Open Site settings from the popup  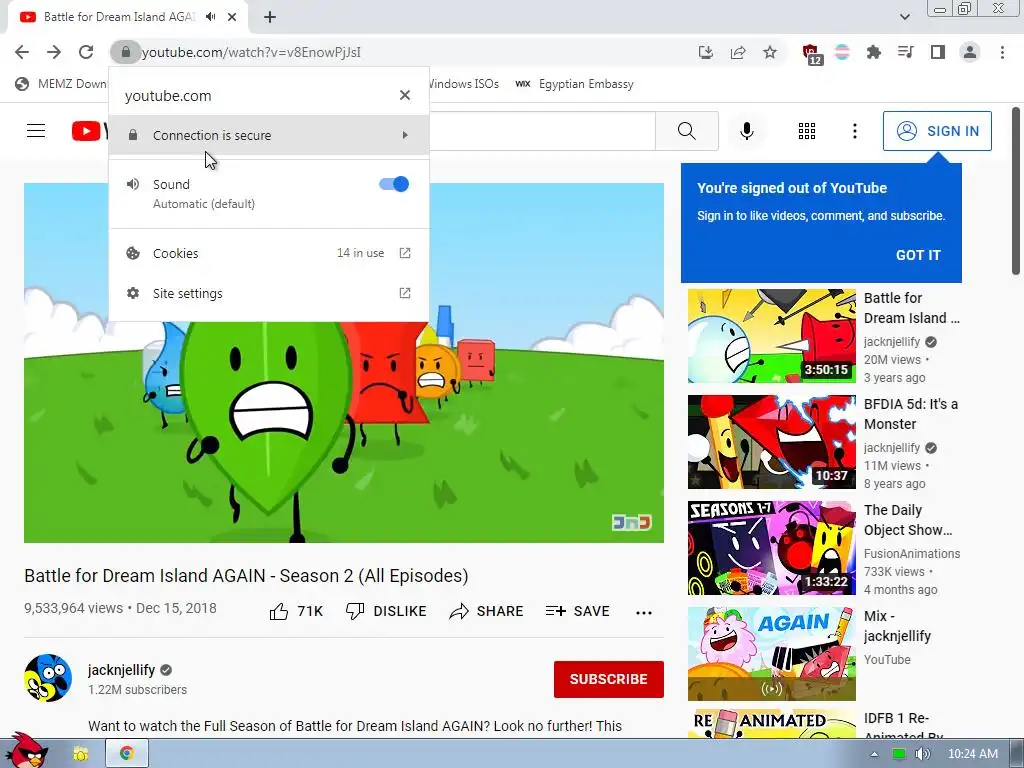268,293
